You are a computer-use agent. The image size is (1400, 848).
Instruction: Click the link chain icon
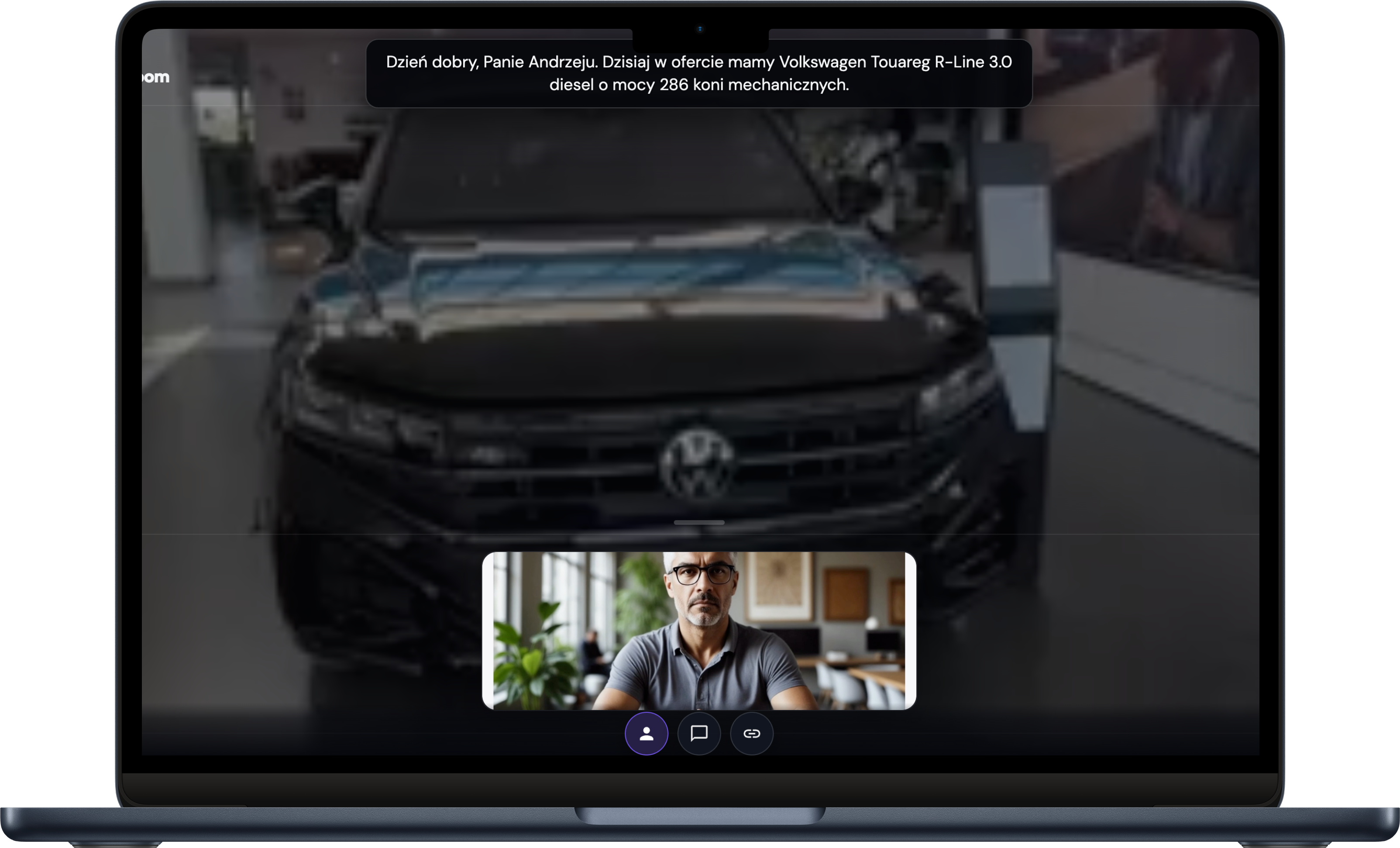(752, 734)
